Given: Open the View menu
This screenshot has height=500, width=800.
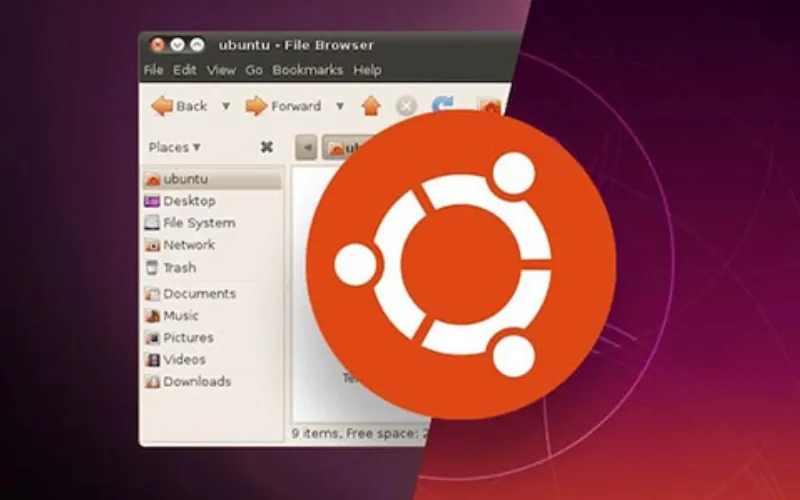Looking at the screenshot, I should coord(221,70).
